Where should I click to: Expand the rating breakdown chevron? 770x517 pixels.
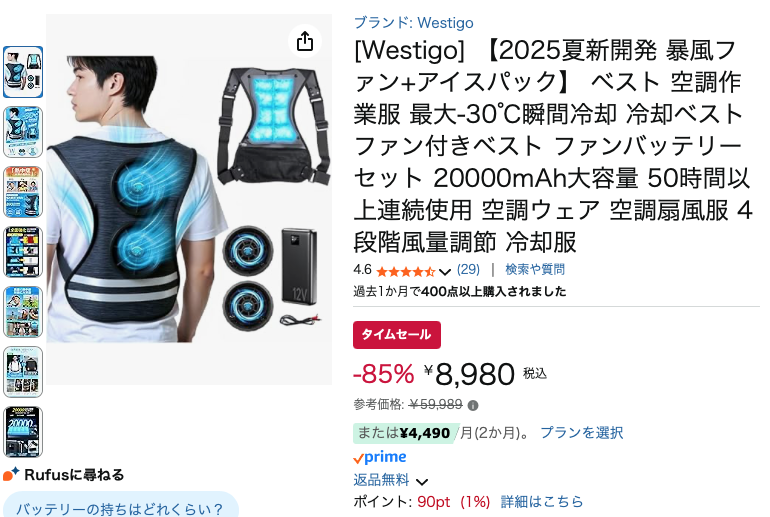(x=445, y=272)
